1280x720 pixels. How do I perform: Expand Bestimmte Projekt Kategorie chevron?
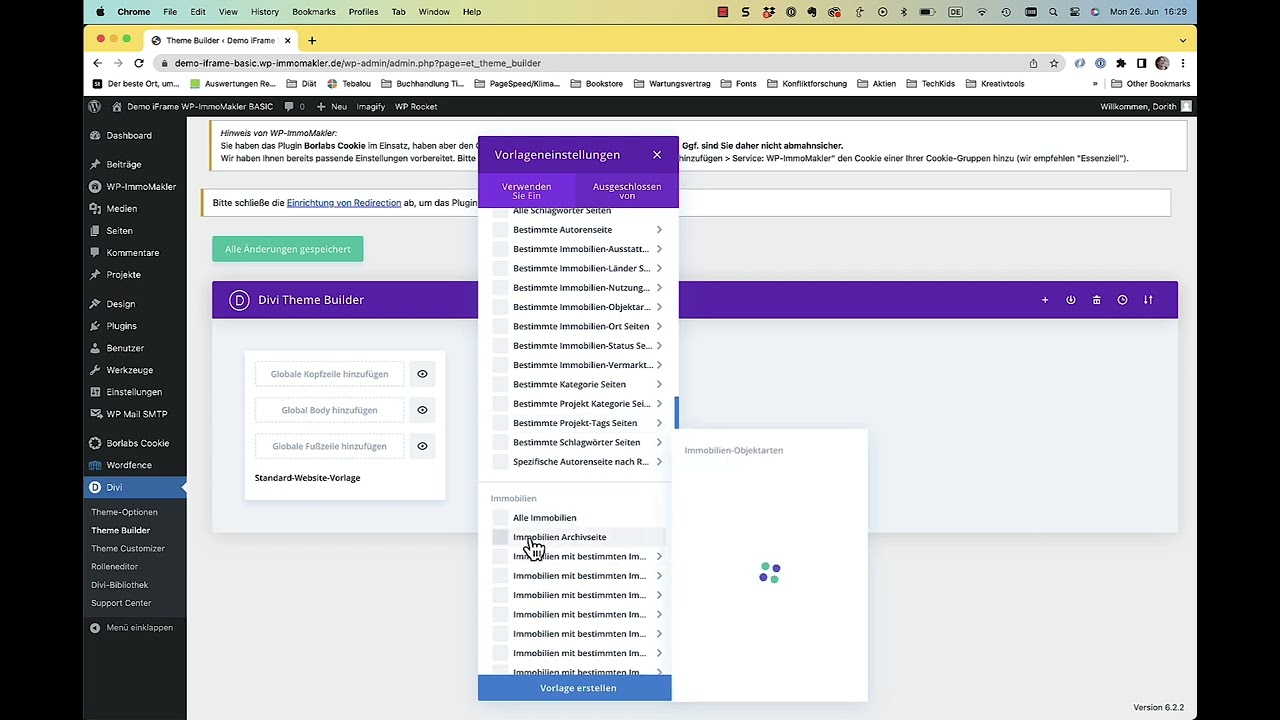point(659,404)
